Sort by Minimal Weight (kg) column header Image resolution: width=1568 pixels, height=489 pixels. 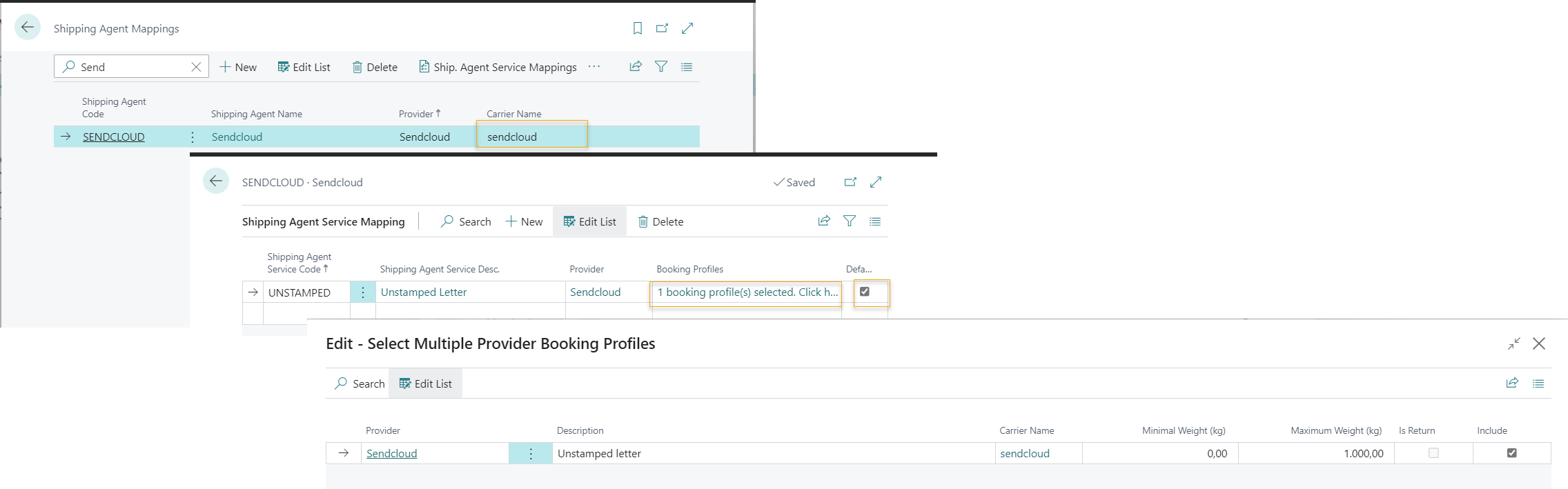pos(1184,430)
